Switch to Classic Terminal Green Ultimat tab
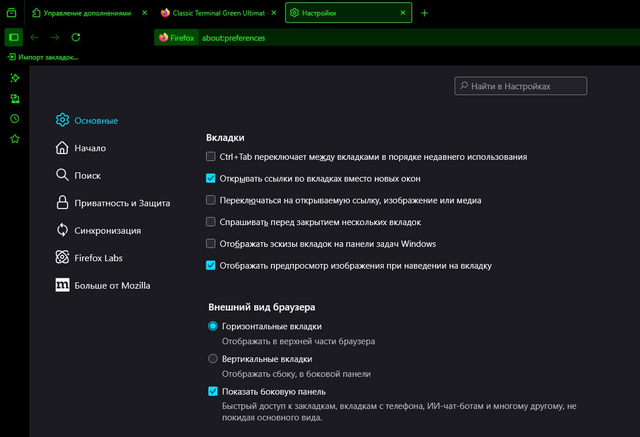 [x=219, y=13]
